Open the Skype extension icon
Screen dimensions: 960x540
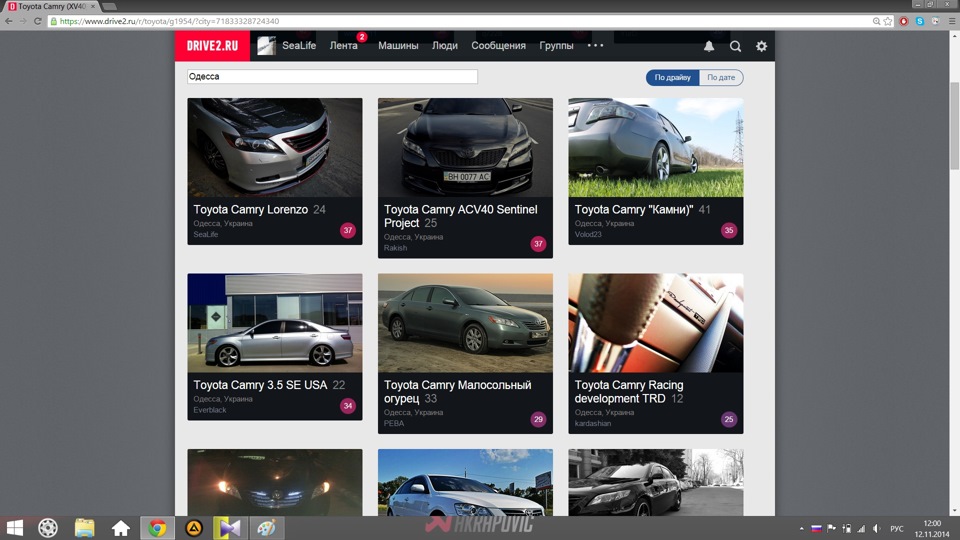click(920, 21)
